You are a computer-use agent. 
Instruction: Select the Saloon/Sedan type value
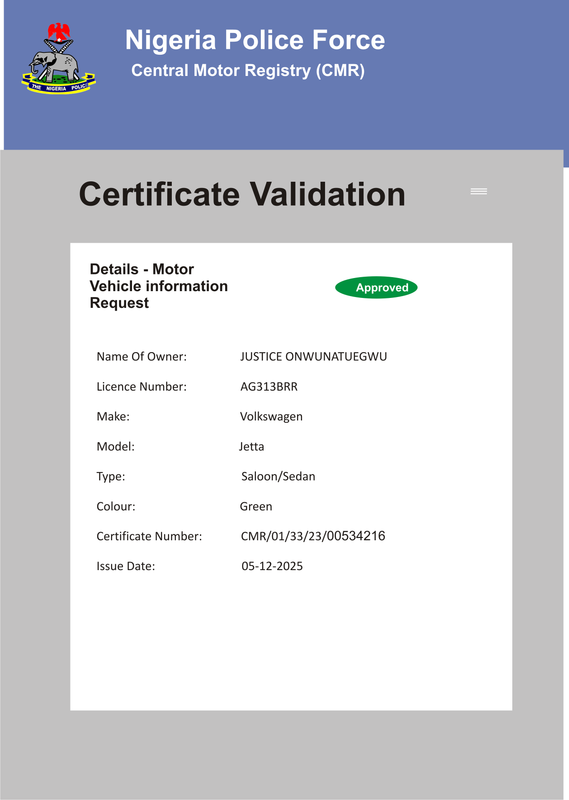(x=278, y=477)
